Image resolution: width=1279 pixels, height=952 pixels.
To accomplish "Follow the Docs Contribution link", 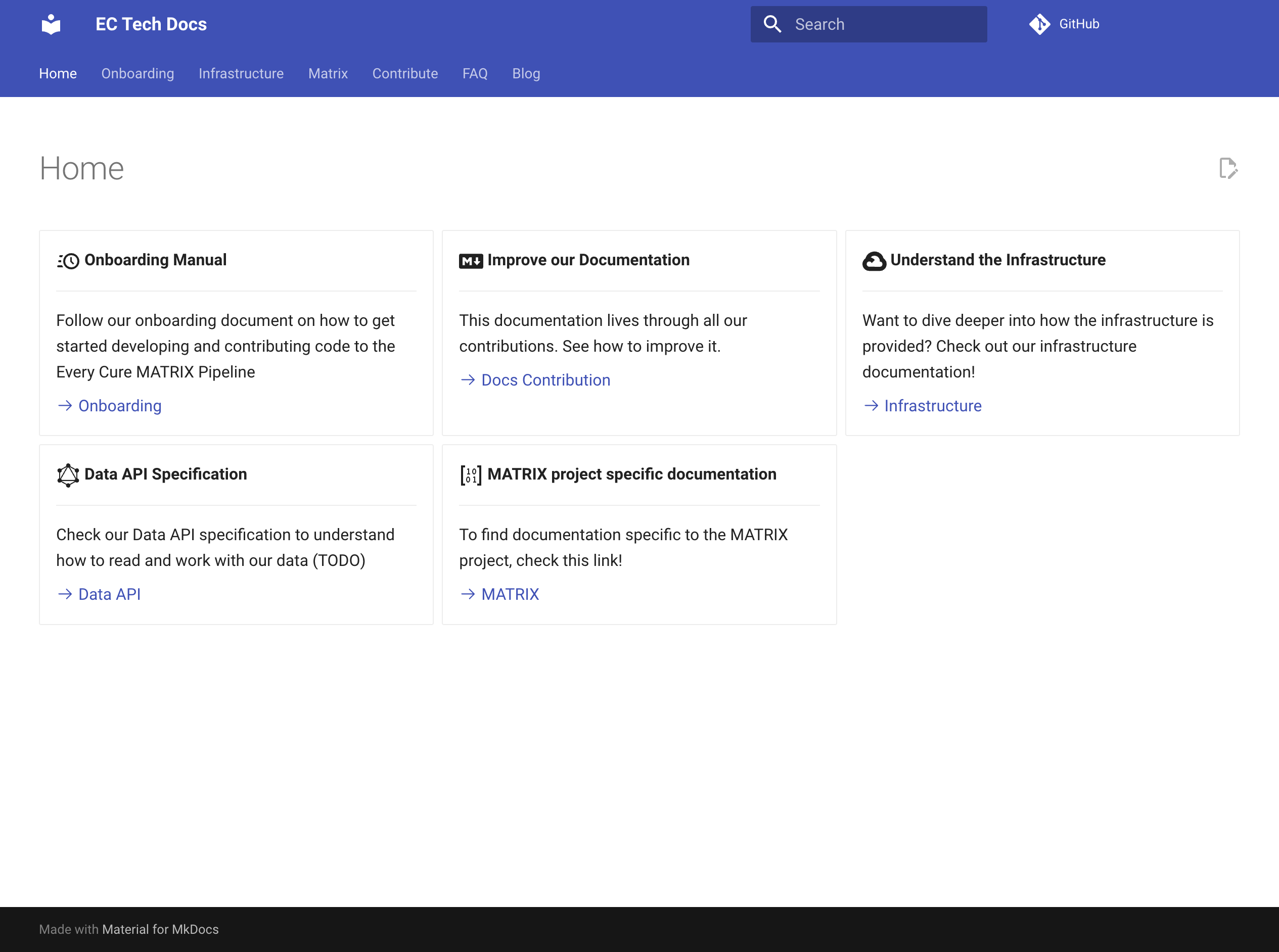I will tap(545, 380).
